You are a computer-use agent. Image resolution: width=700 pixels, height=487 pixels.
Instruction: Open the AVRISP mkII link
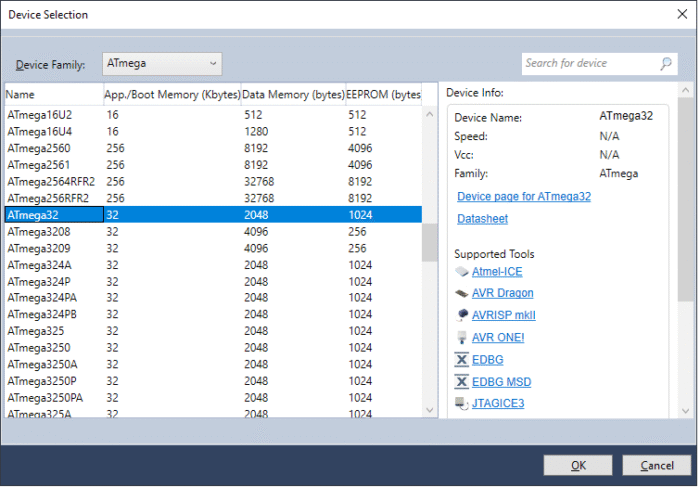(504, 316)
